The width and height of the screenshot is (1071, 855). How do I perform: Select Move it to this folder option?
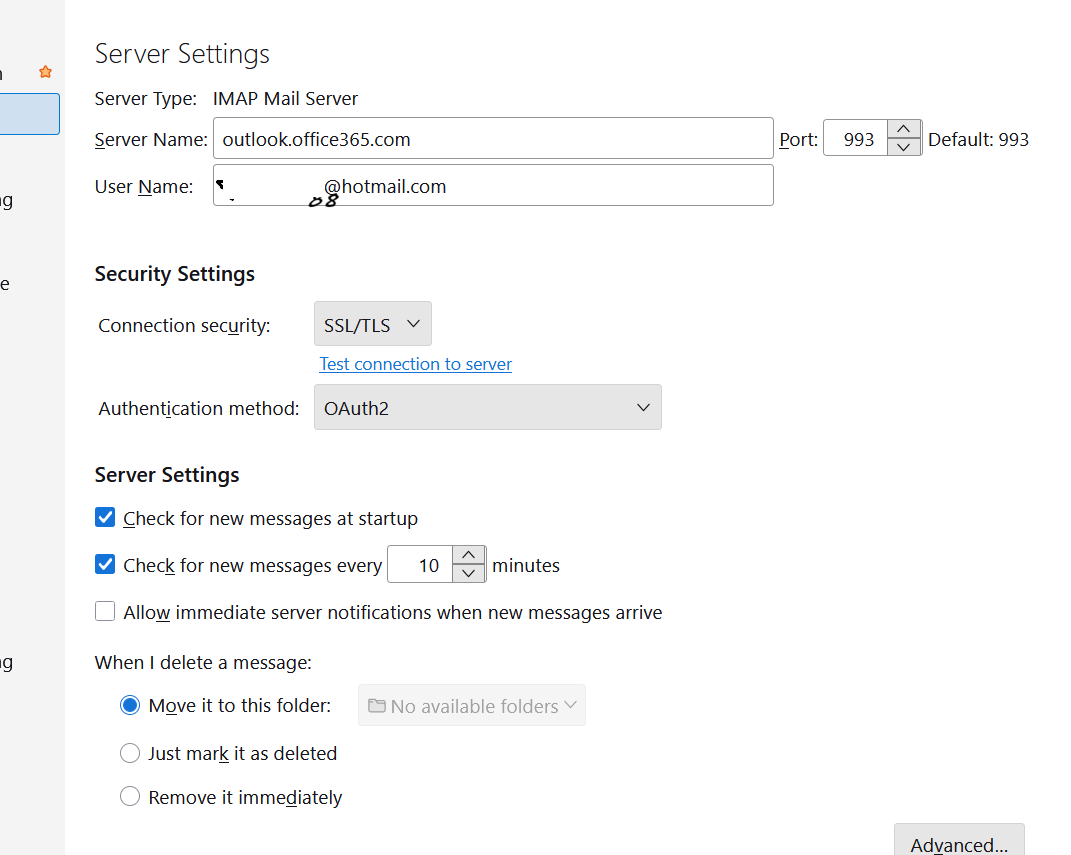point(130,706)
